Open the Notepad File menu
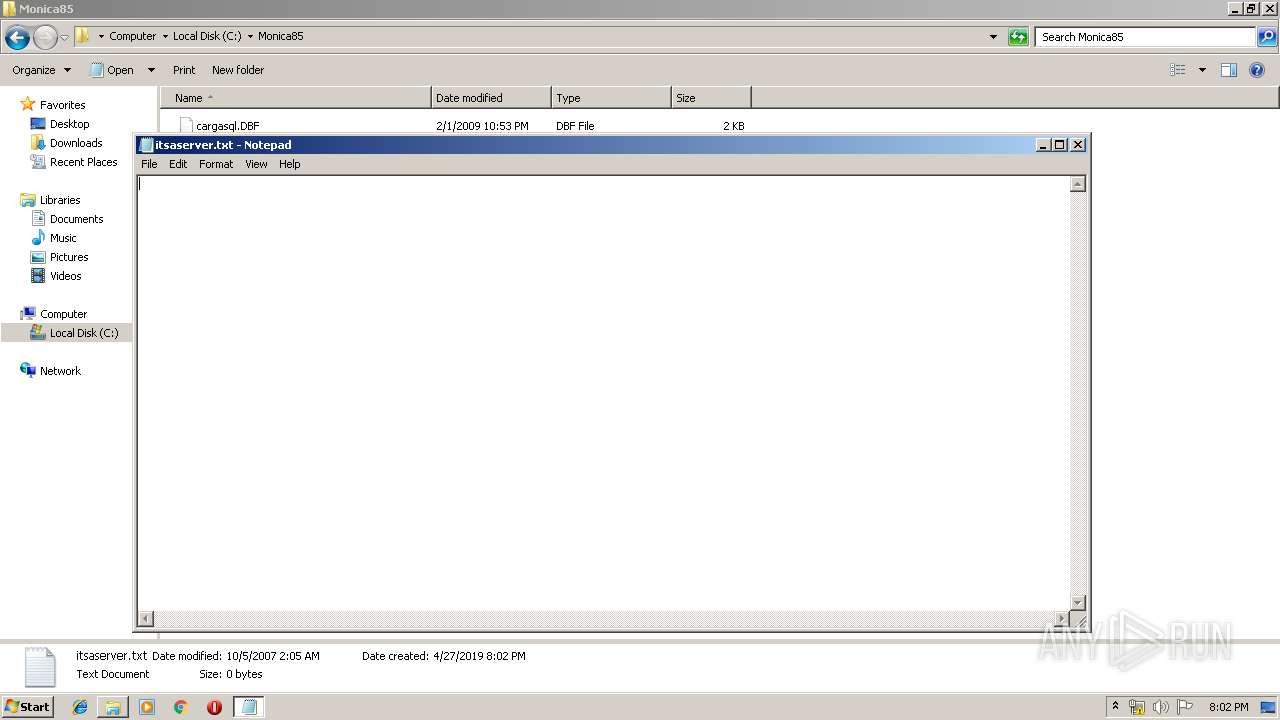 pyautogui.click(x=149, y=164)
